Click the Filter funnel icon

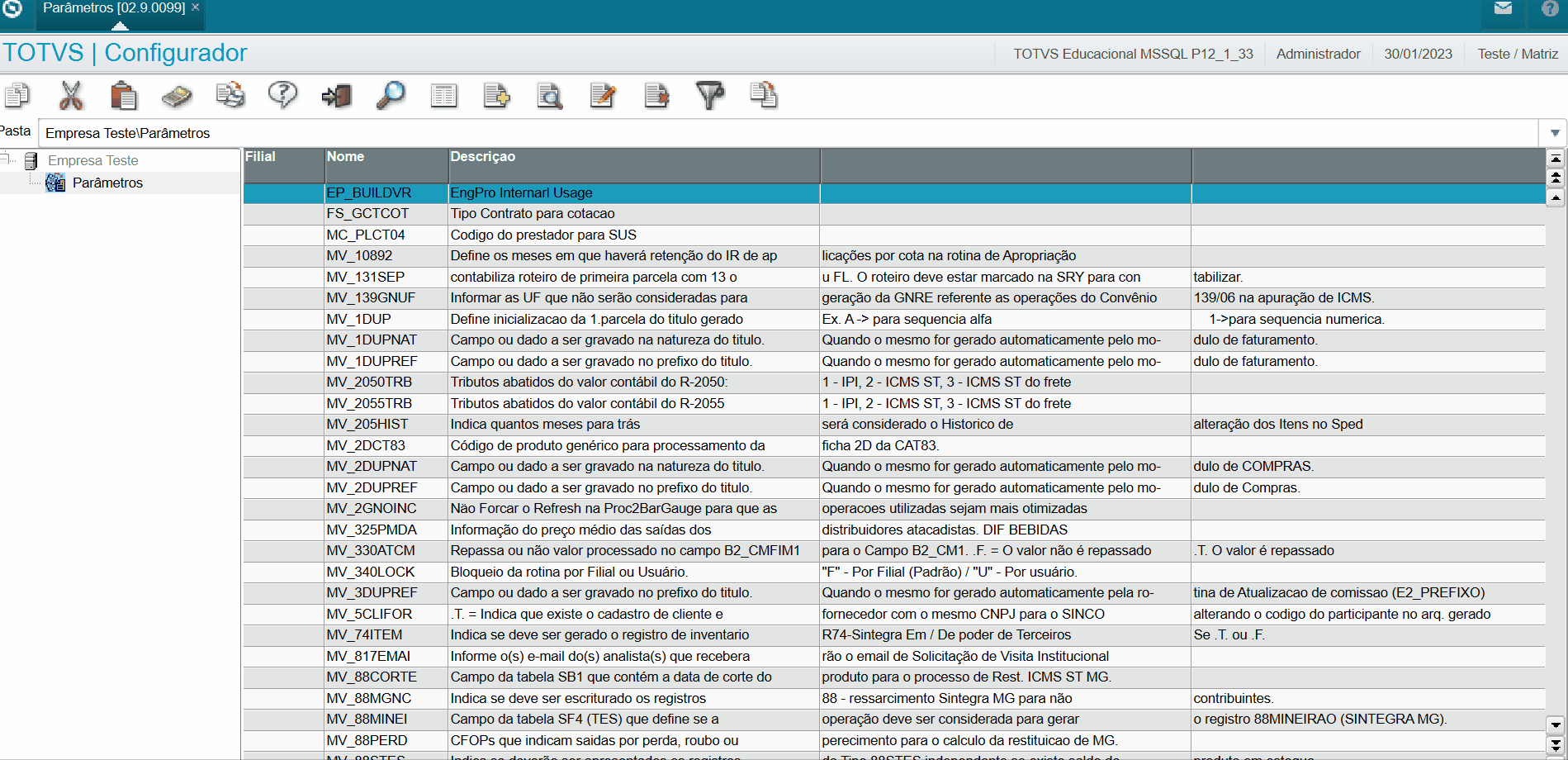point(710,96)
